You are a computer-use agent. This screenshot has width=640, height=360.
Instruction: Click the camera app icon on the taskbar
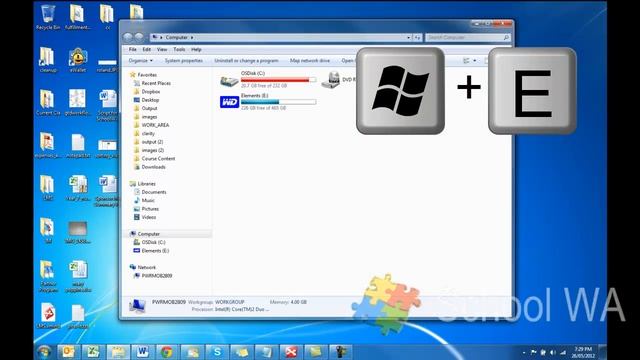coord(340,352)
